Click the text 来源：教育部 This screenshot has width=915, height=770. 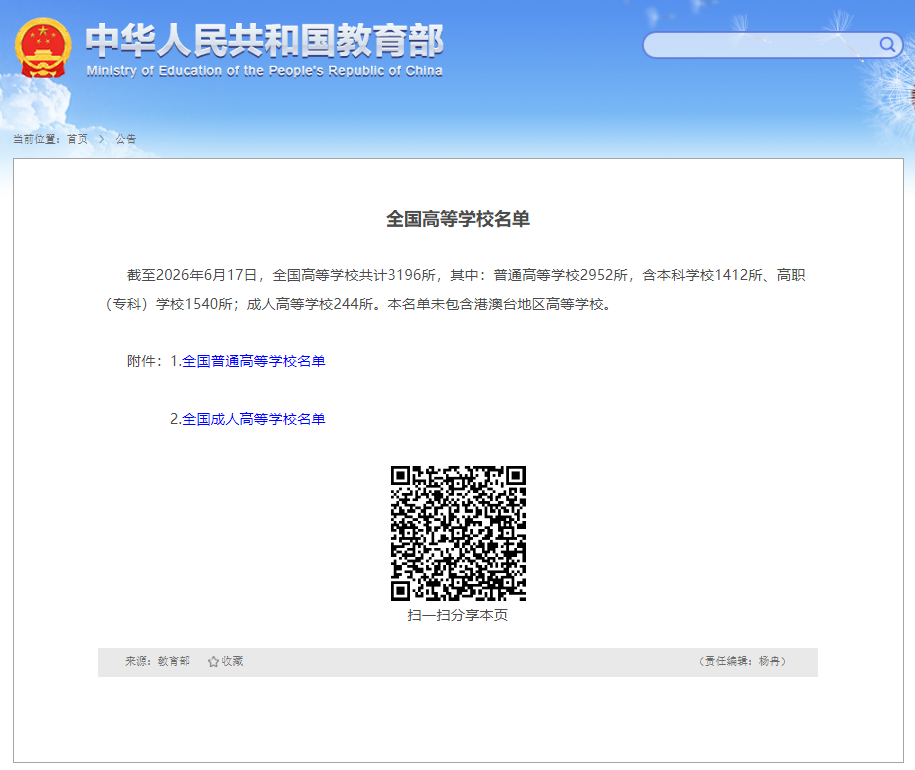coord(158,662)
